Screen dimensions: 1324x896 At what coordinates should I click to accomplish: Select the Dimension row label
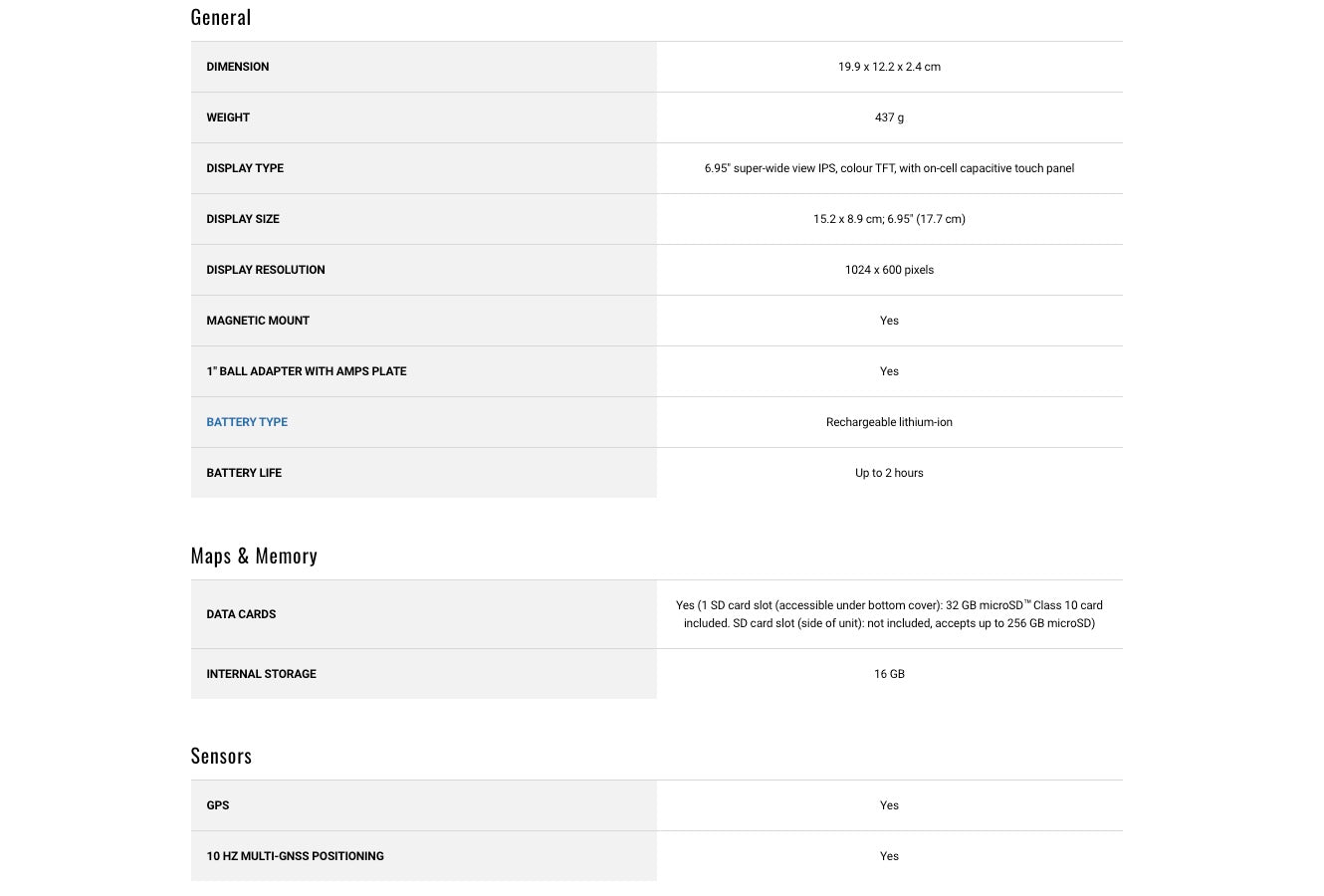coord(238,67)
